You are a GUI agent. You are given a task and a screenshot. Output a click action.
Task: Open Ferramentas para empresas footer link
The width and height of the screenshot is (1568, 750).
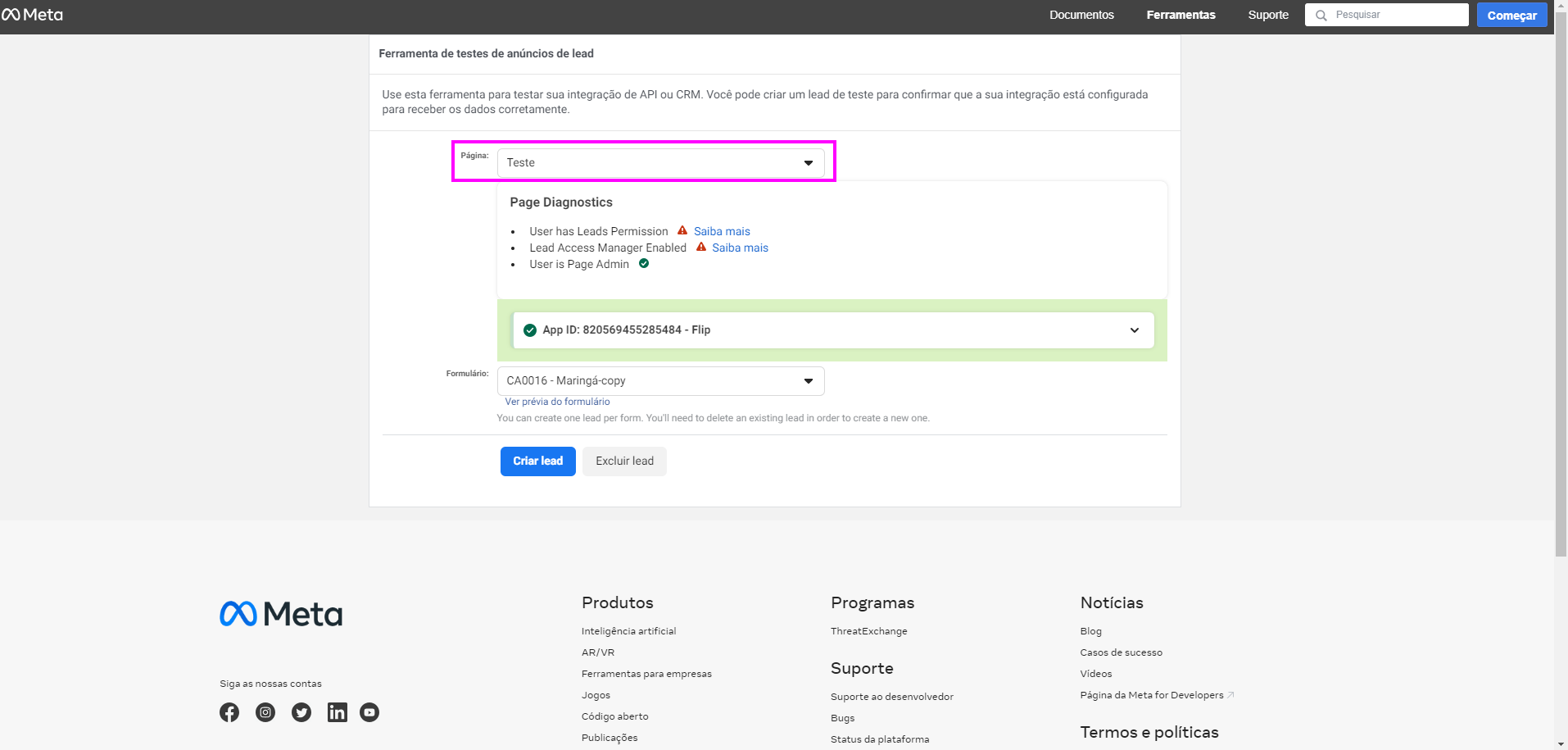(646, 674)
